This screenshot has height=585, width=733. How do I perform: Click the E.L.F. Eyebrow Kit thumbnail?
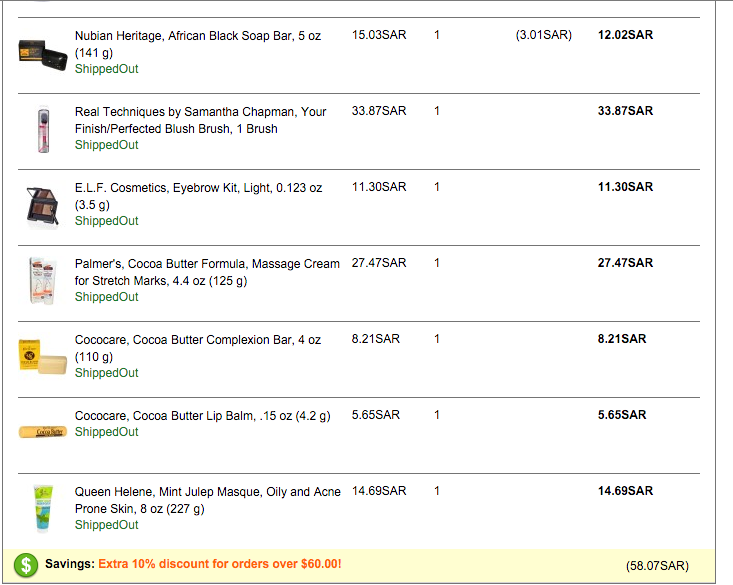point(42,205)
